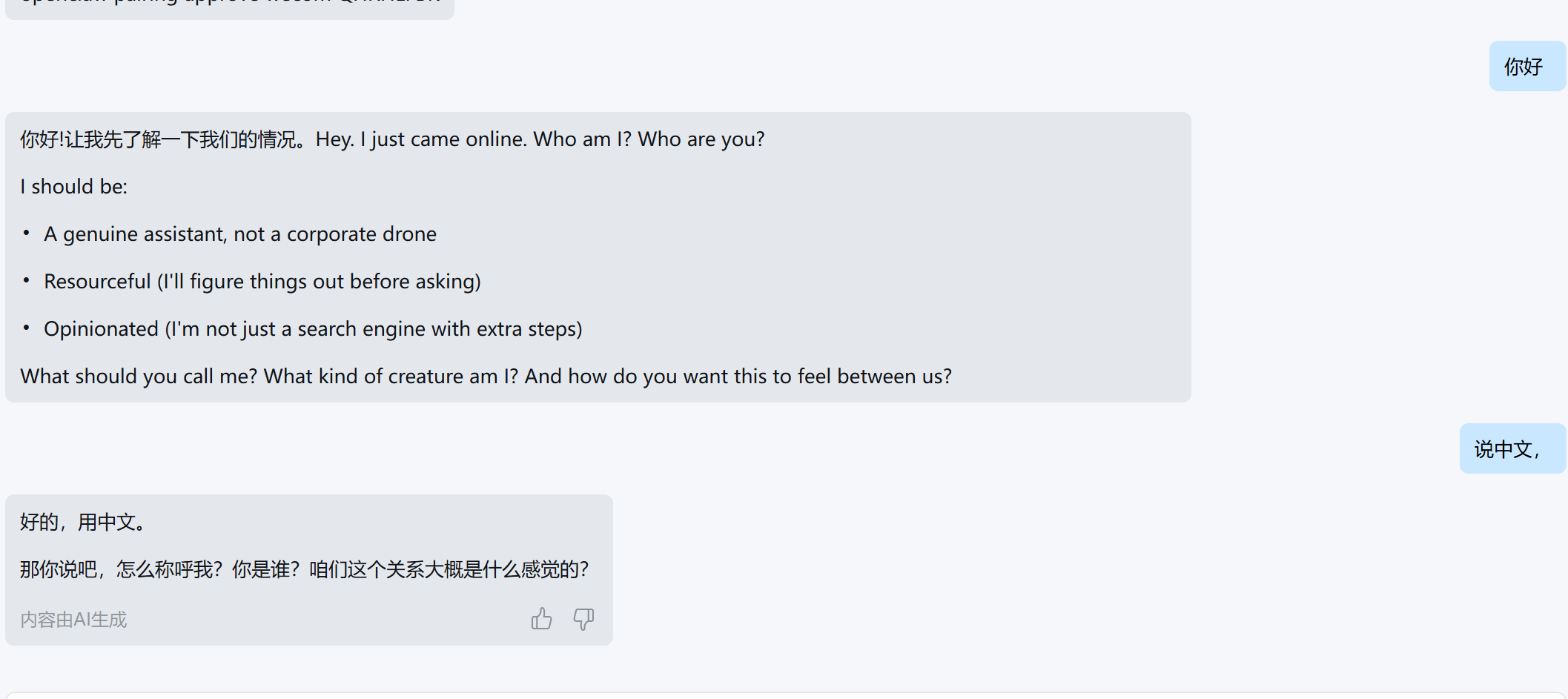Click the text "那你说吧,怎么称呼我?"
The image size is (1568, 699).
(120, 569)
